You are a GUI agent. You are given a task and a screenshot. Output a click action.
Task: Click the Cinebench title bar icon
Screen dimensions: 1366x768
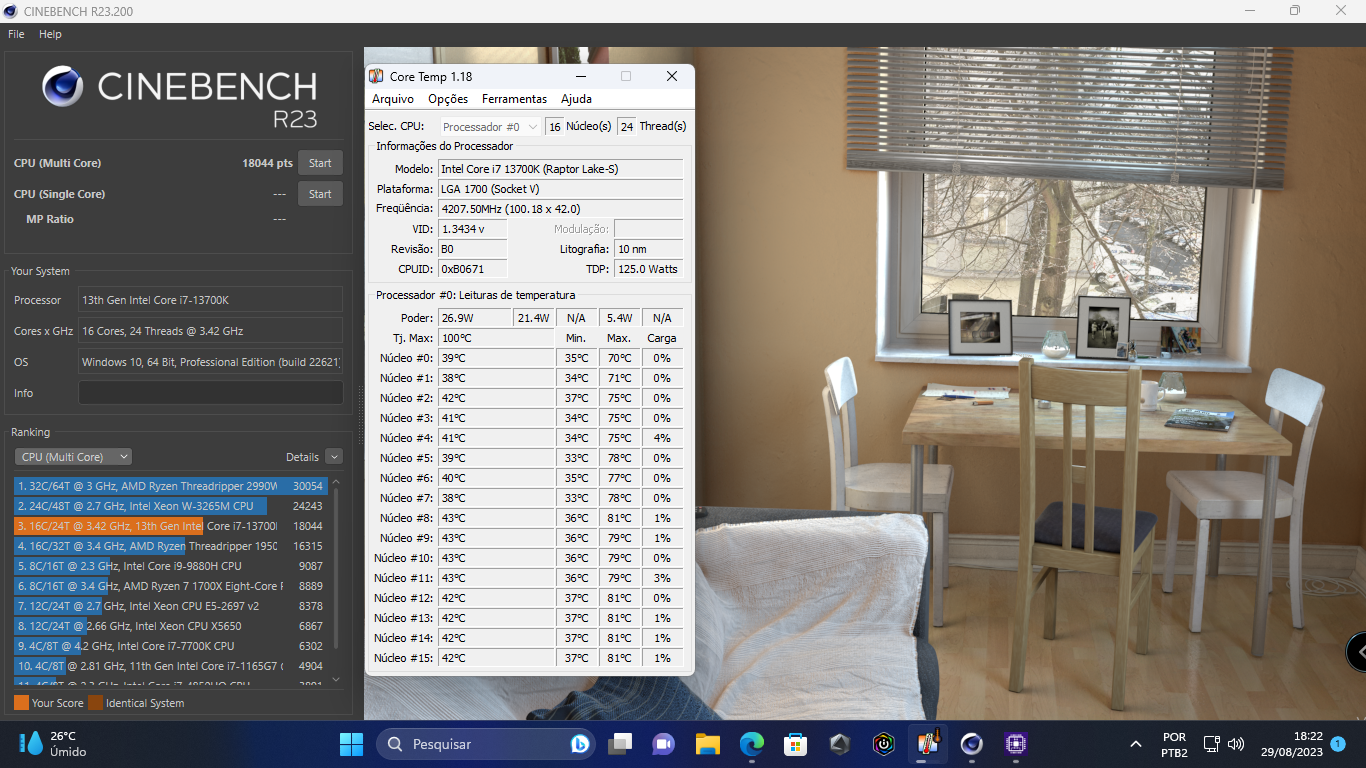pos(11,11)
